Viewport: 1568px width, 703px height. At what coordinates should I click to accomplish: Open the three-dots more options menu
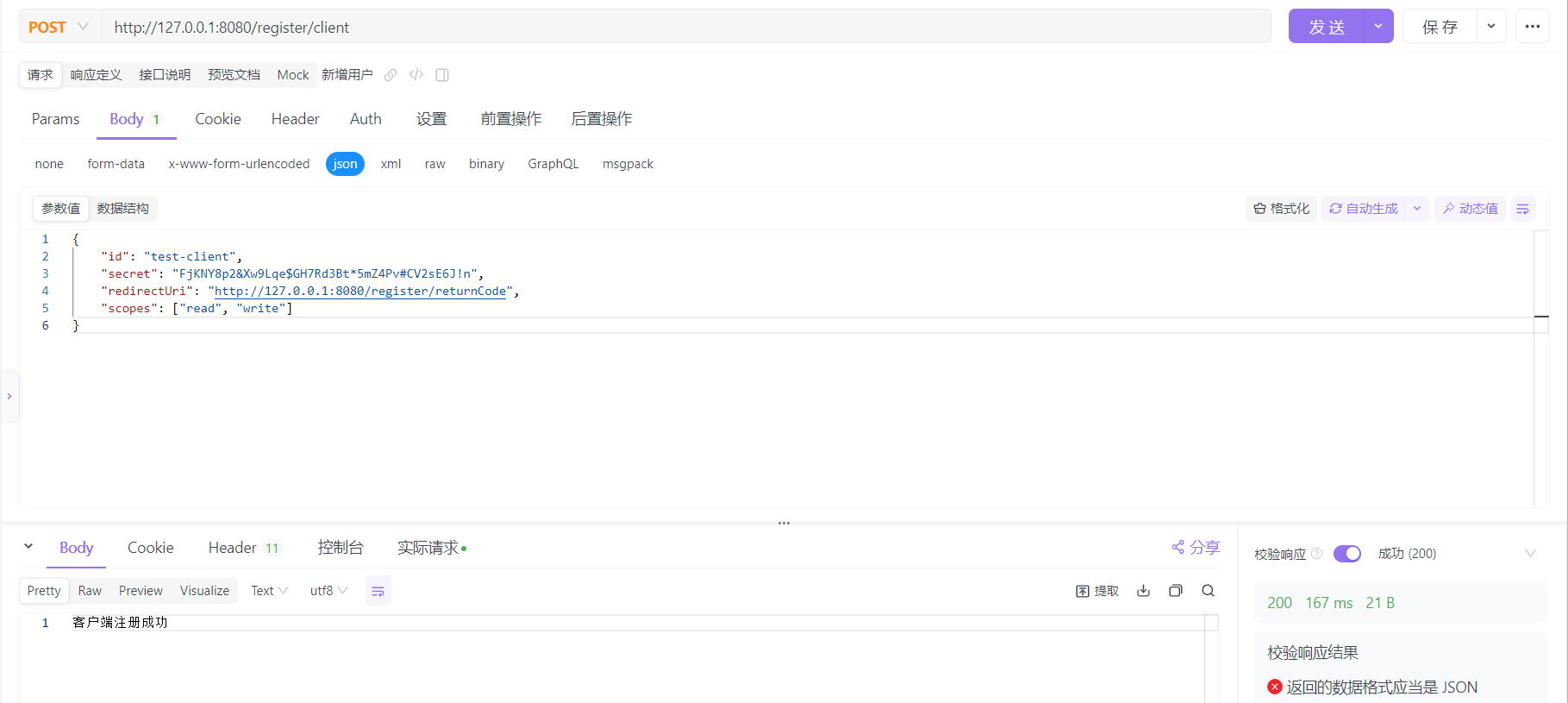tap(1532, 27)
